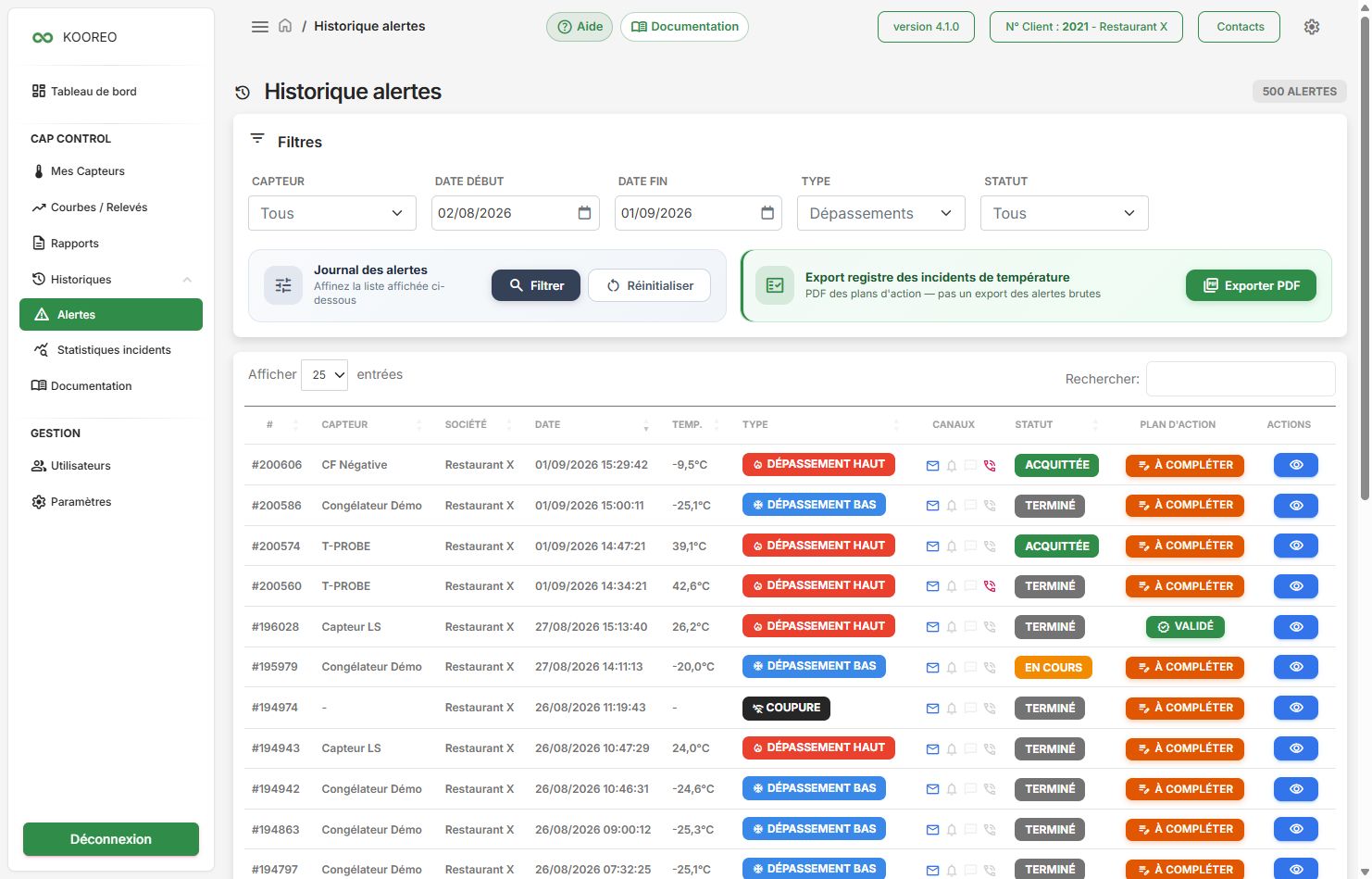Click SMS channel icon for alert #200574
The image size is (1372, 879).
[x=970, y=546]
